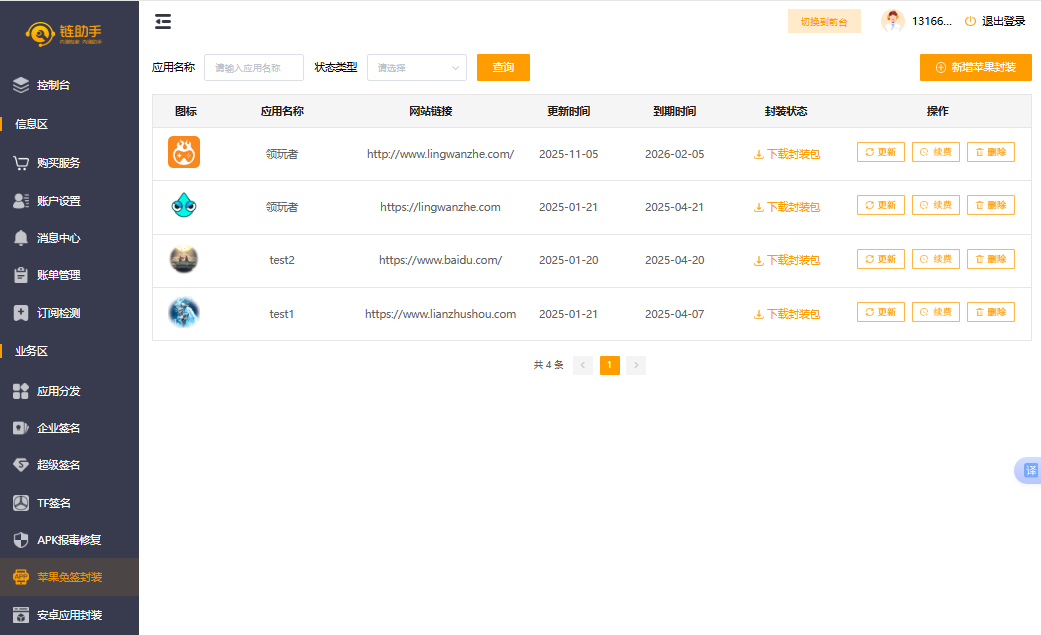Click the teal droplet app icon
This screenshot has width=1041, height=635.
coord(184,206)
